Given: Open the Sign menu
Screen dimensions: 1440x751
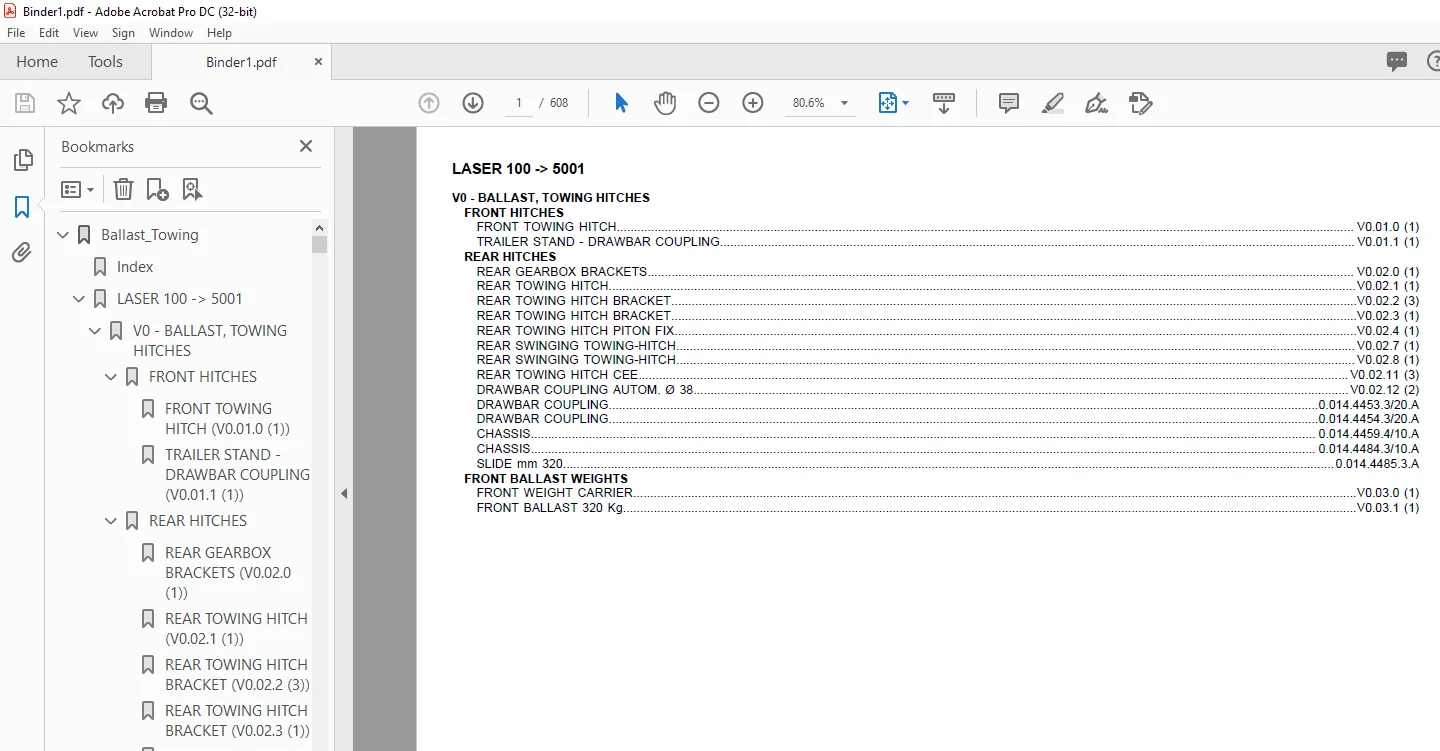Looking at the screenshot, I should (123, 33).
